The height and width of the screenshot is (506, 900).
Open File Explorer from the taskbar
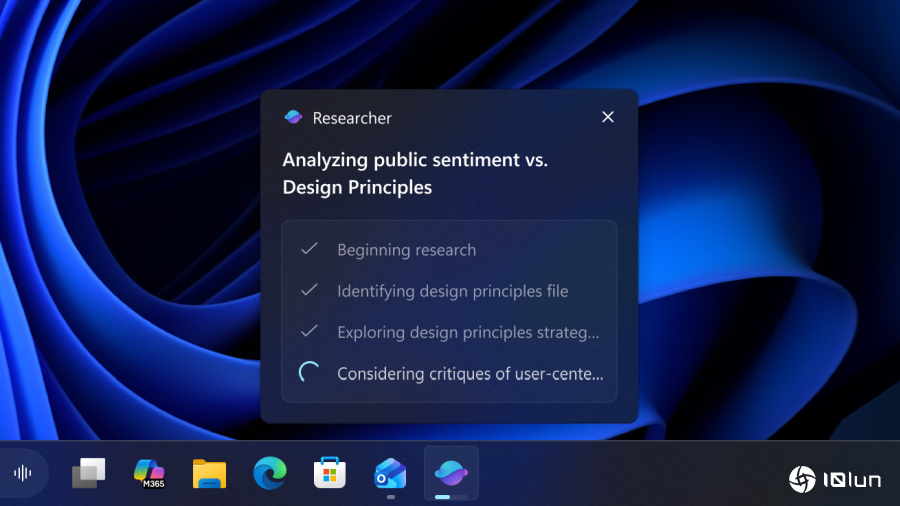pyautogui.click(x=209, y=473)
